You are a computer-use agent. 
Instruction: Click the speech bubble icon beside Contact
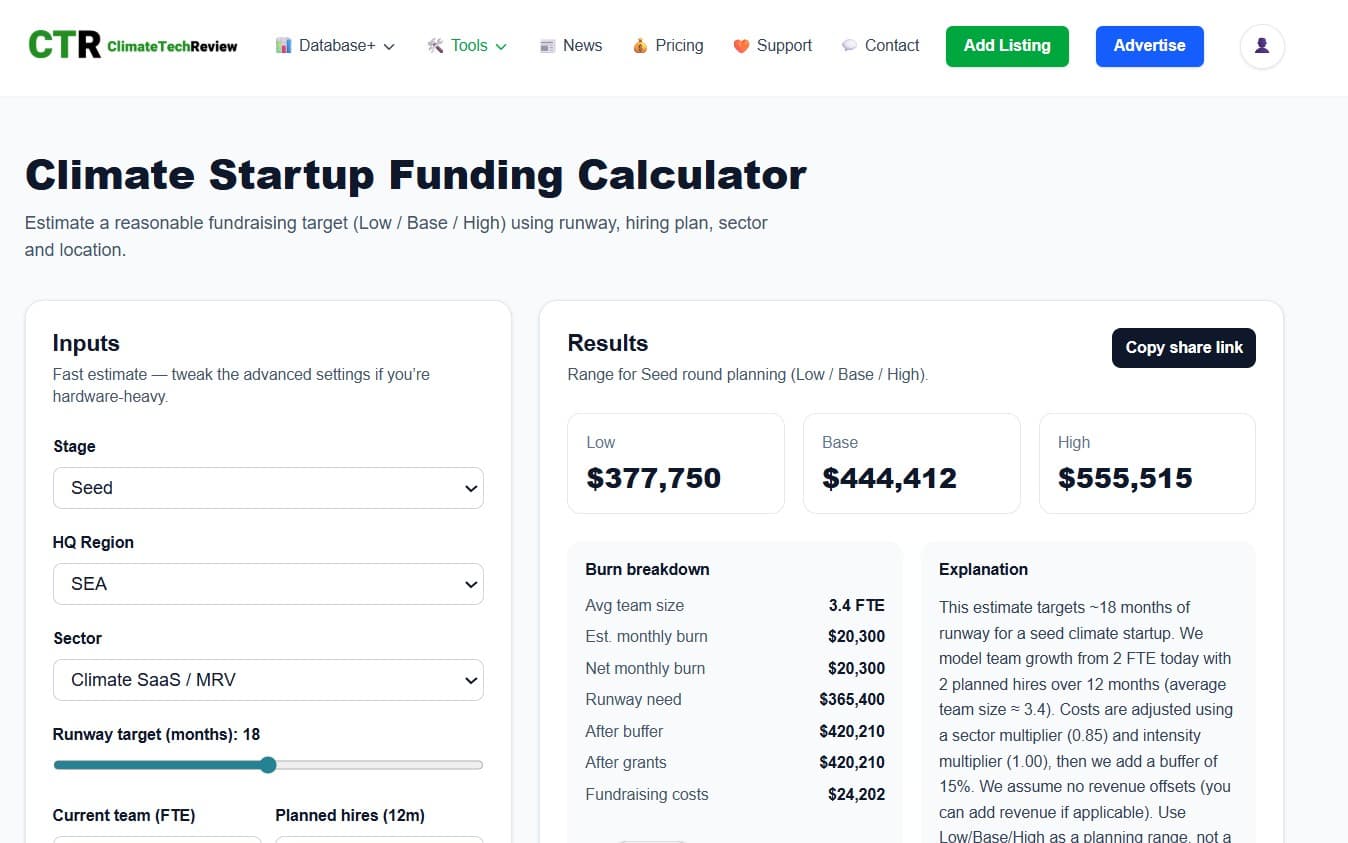849,46
